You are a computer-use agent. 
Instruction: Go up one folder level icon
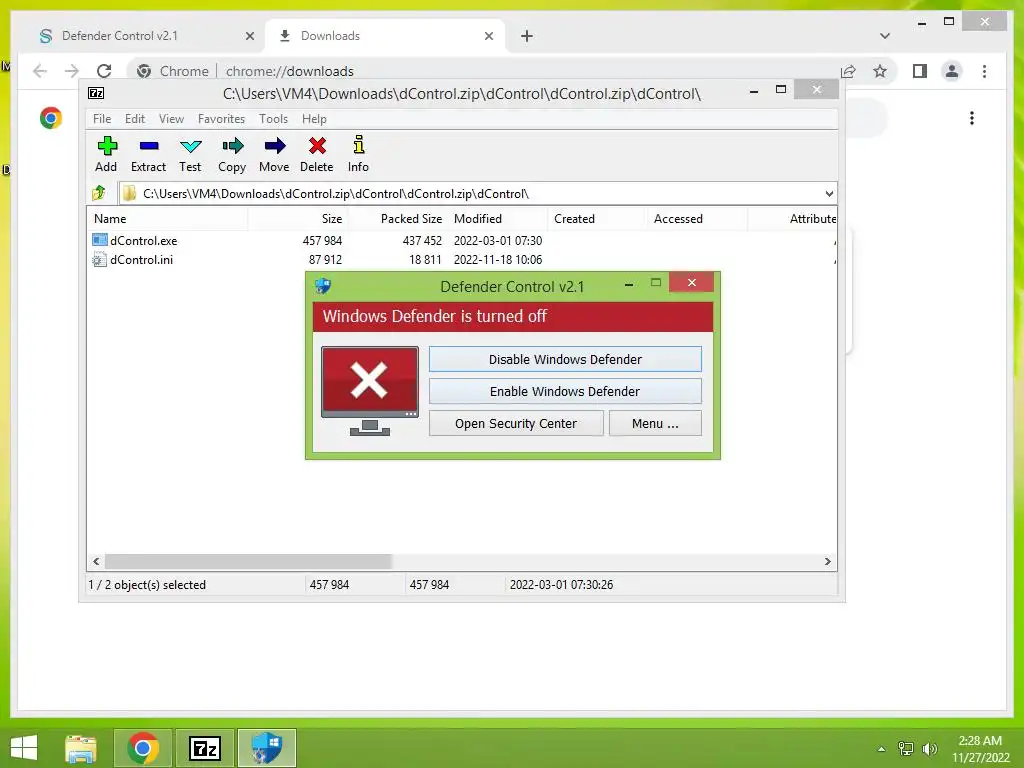[99, 193]
